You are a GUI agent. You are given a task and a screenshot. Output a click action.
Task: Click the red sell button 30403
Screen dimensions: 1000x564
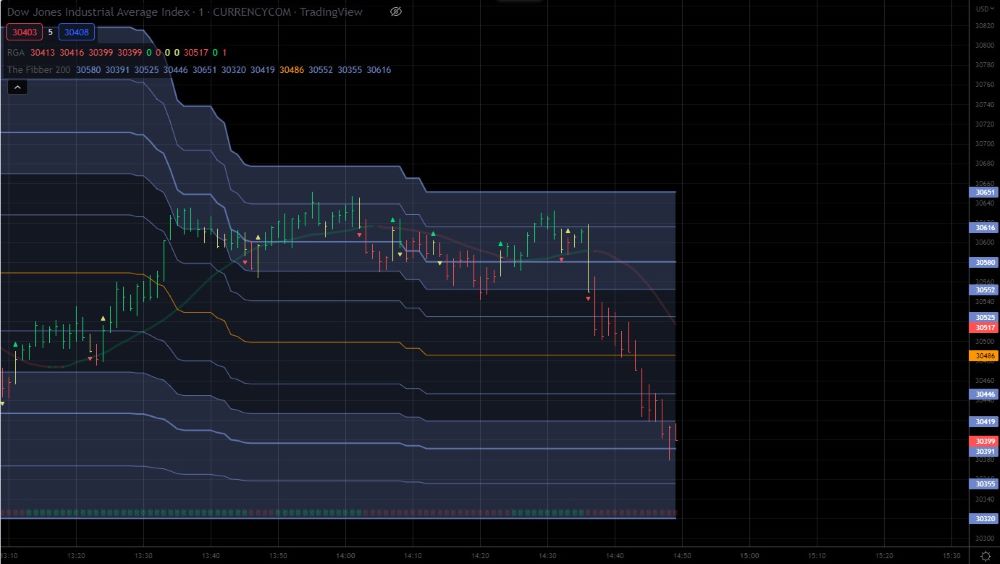click(24, 32)
